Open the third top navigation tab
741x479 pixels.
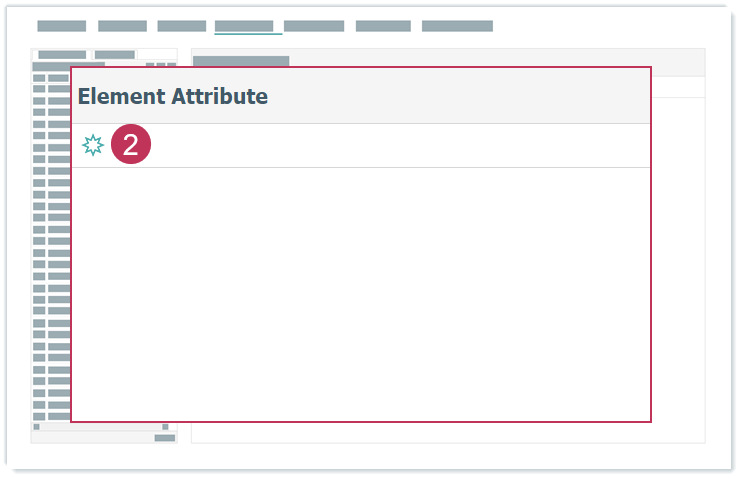tap(181, 26)
